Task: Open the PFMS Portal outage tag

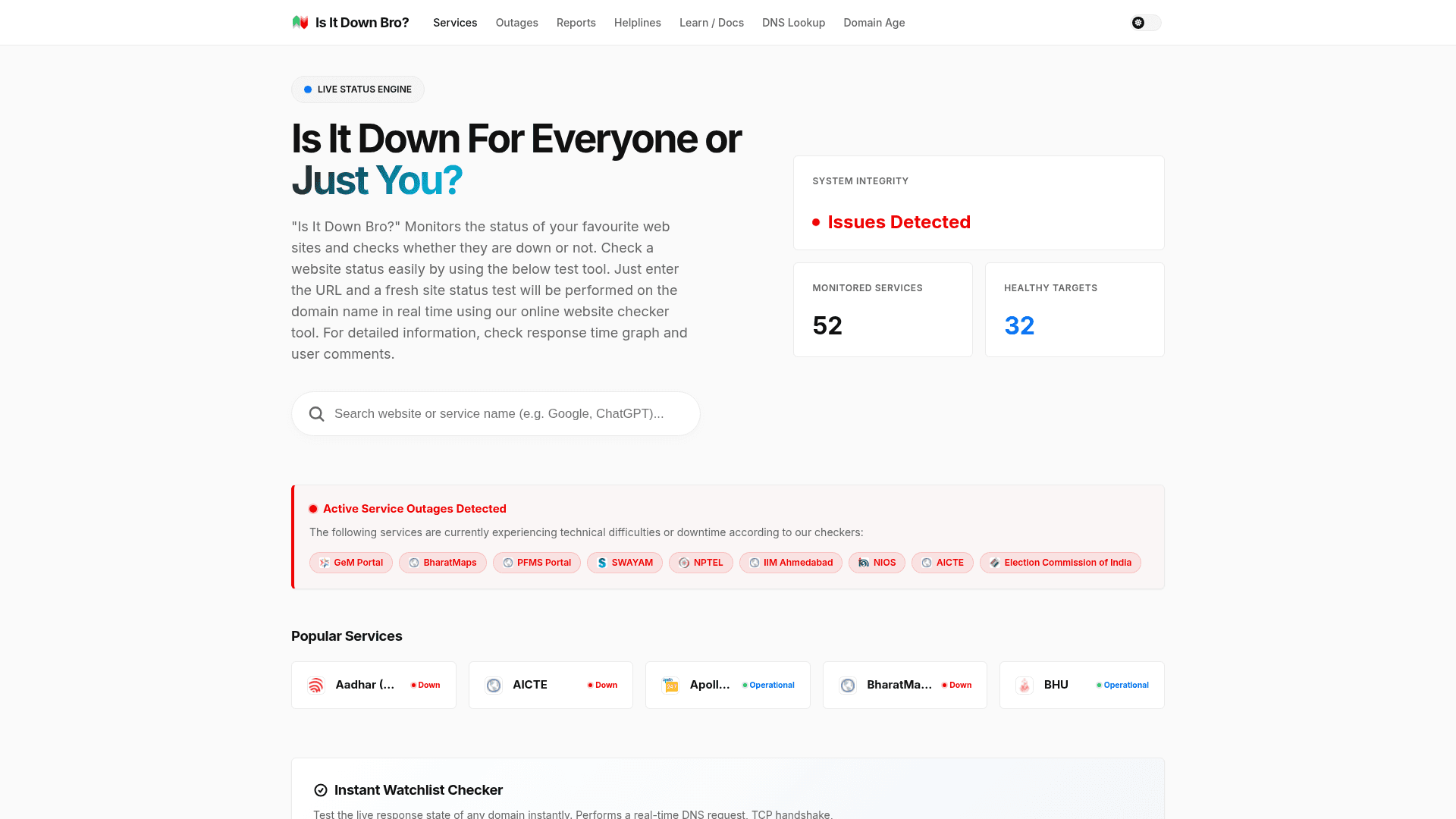Action: click(537, 563)
